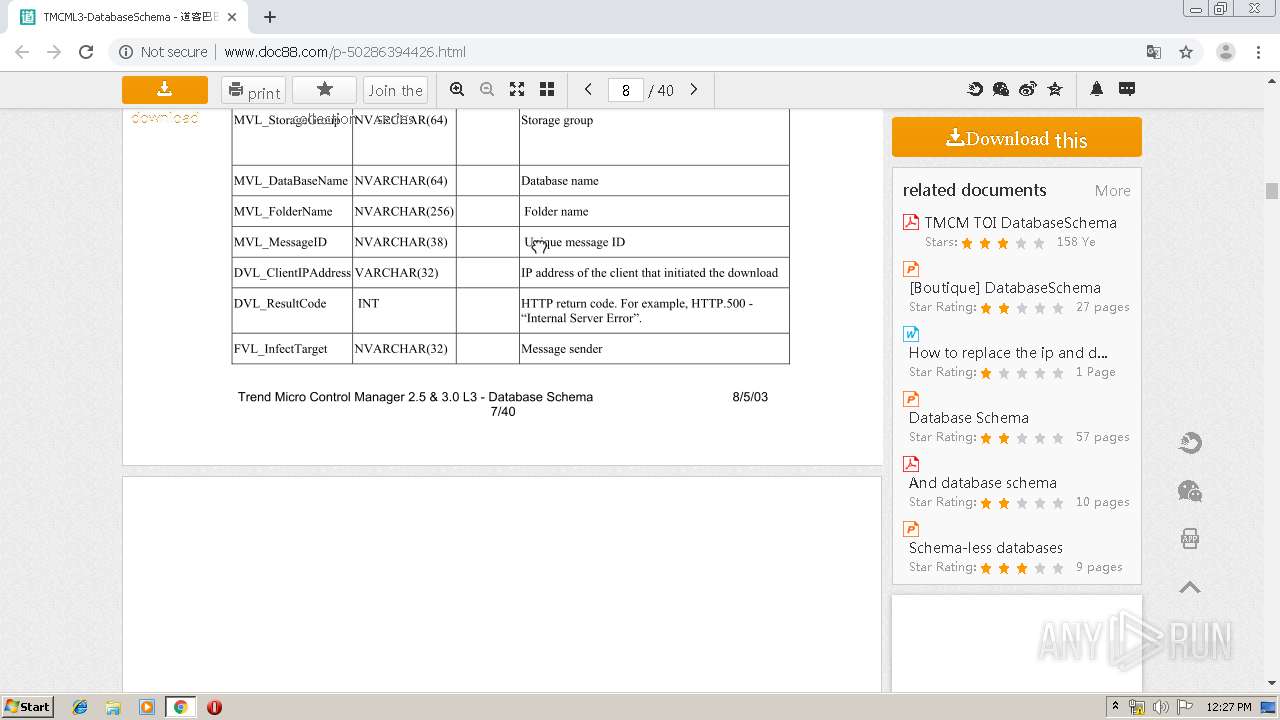Bookmark this page star icon
This screenshot has width=1280, height=720.
[1186, 52]
